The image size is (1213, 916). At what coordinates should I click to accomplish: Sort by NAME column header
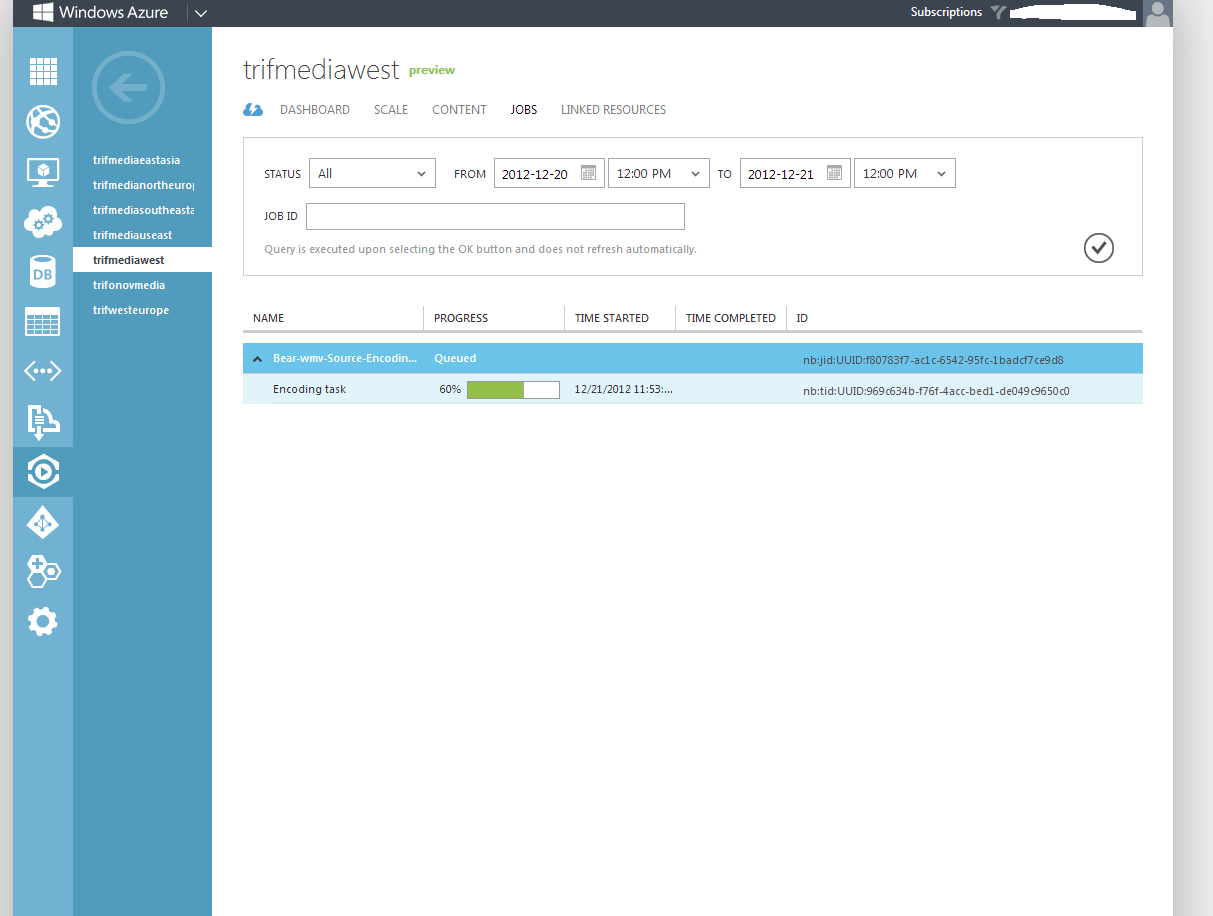pos(269,318)
